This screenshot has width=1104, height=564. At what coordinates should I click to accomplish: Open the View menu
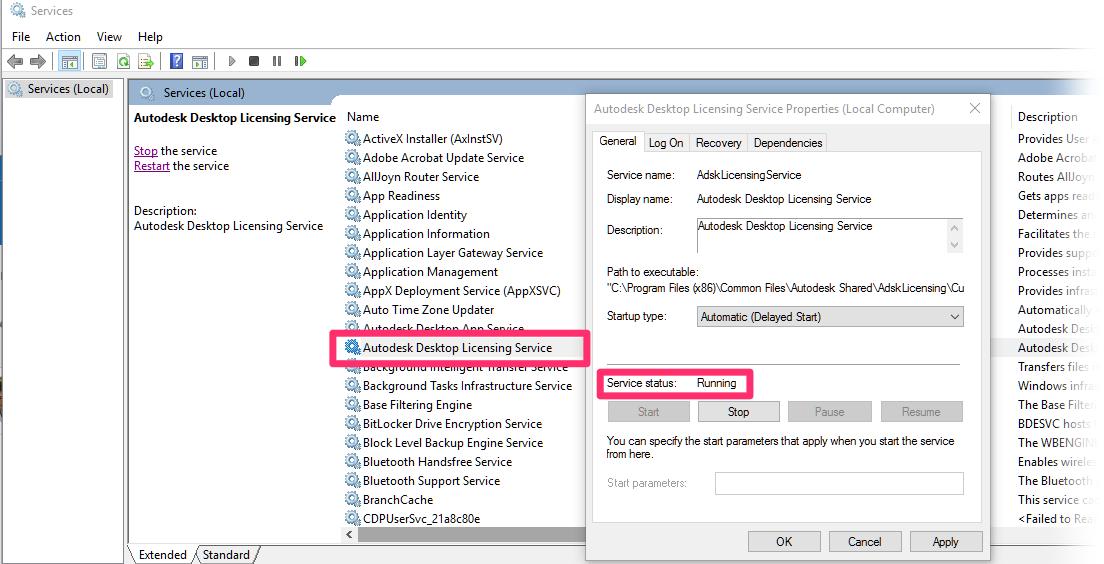(x=109, y=37)
